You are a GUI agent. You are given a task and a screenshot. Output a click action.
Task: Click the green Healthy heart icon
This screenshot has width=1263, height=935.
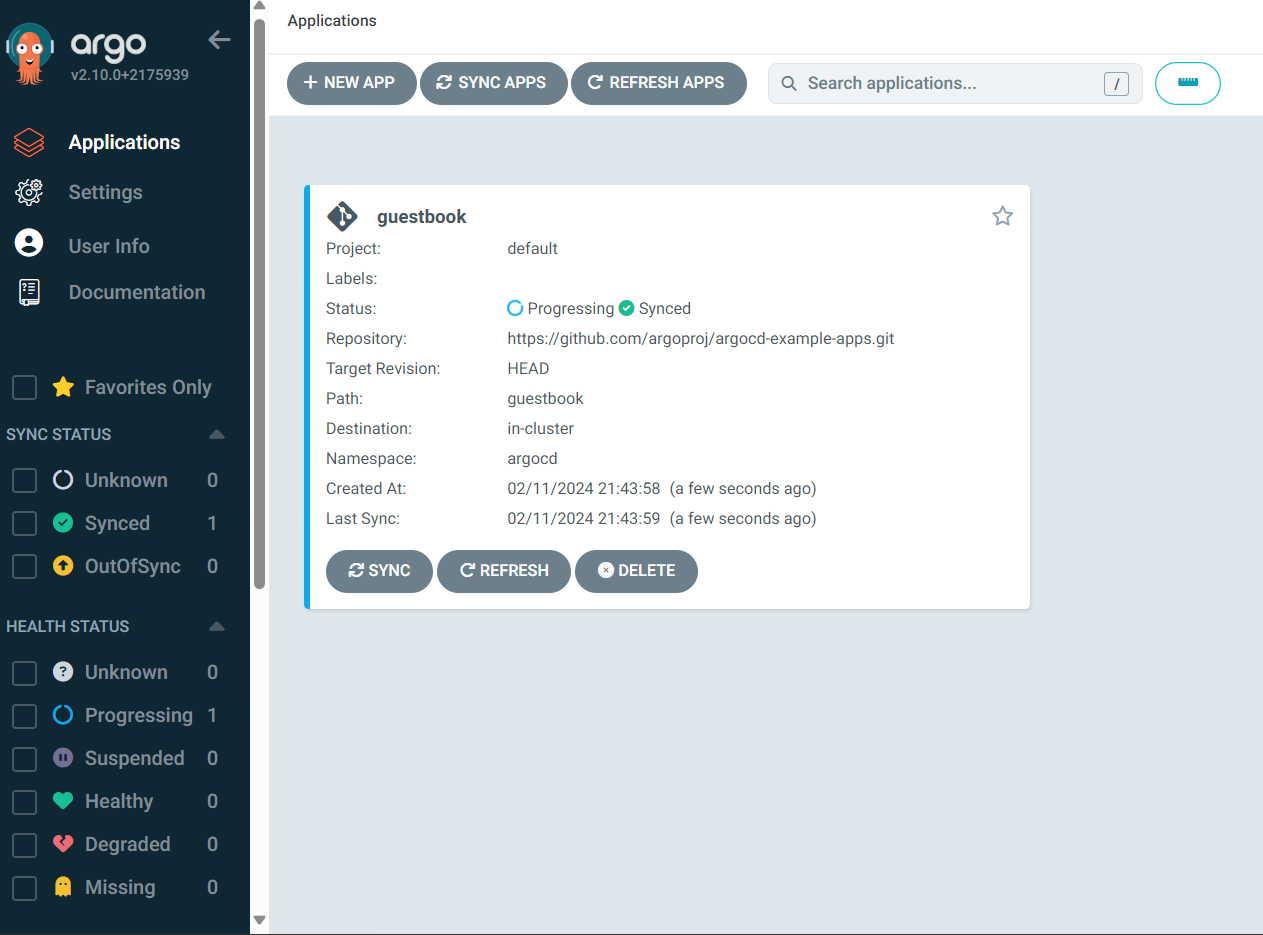pyautogui.click(x=63, y=801)
